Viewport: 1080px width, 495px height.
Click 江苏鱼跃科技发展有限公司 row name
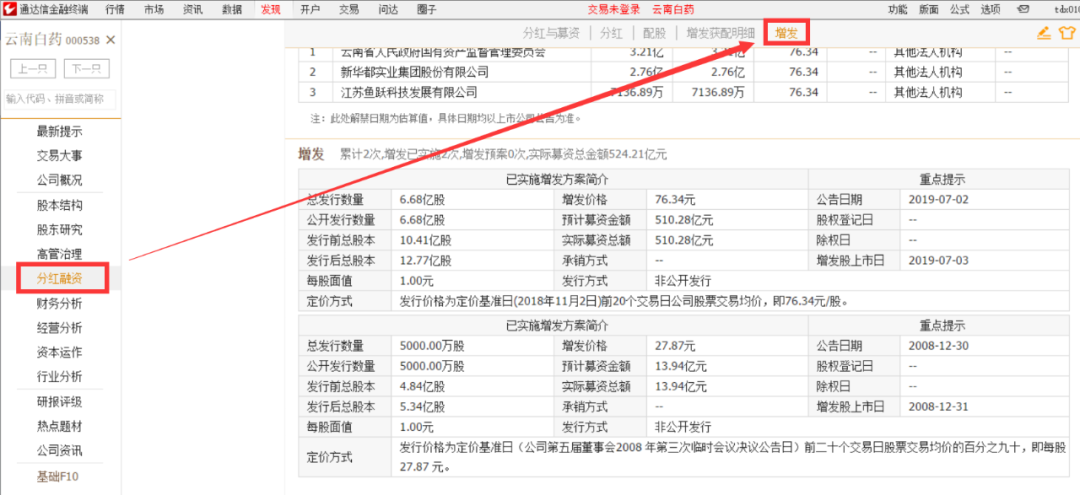408,92
